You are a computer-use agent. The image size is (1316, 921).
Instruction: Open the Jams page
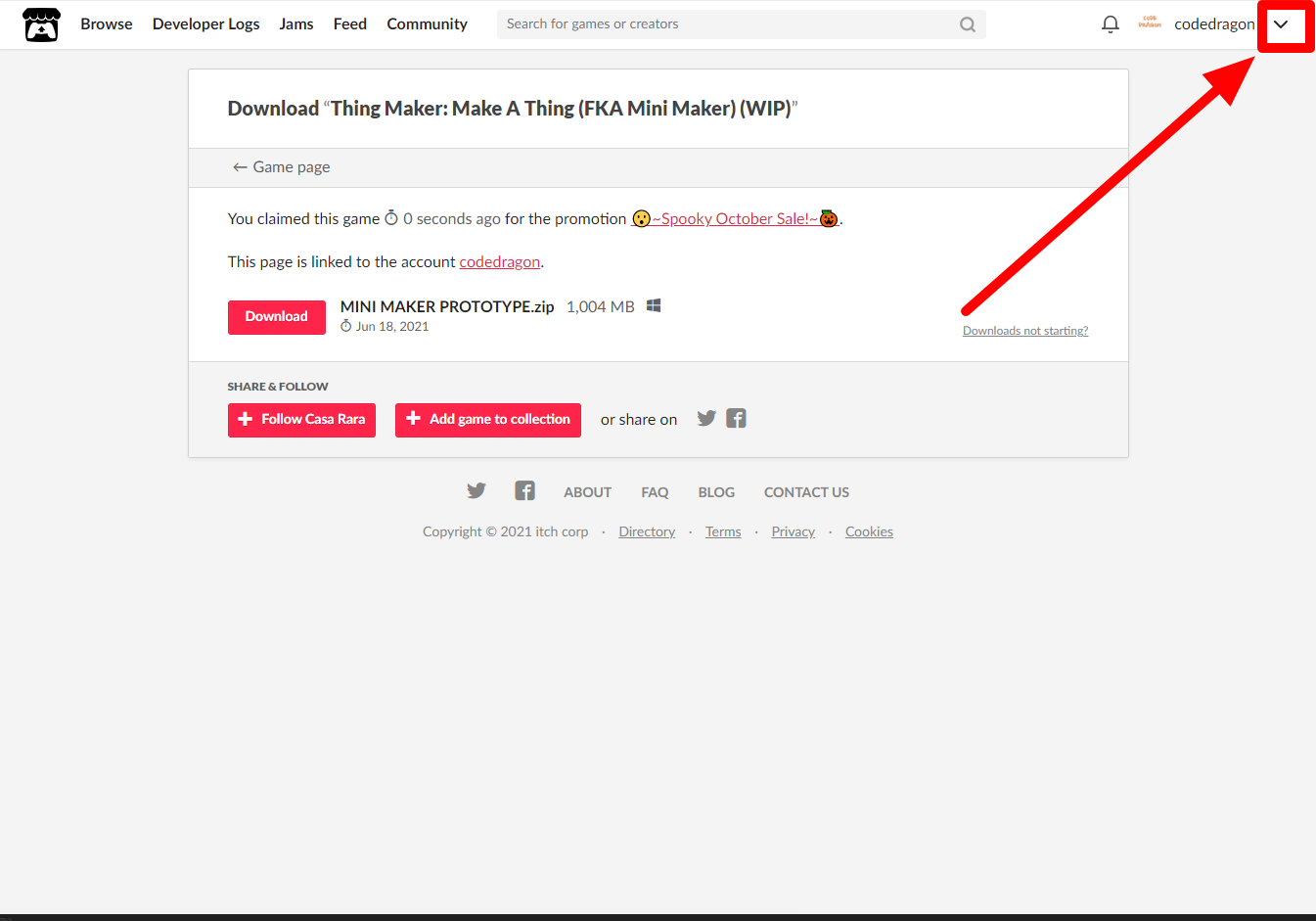point(296,24)
